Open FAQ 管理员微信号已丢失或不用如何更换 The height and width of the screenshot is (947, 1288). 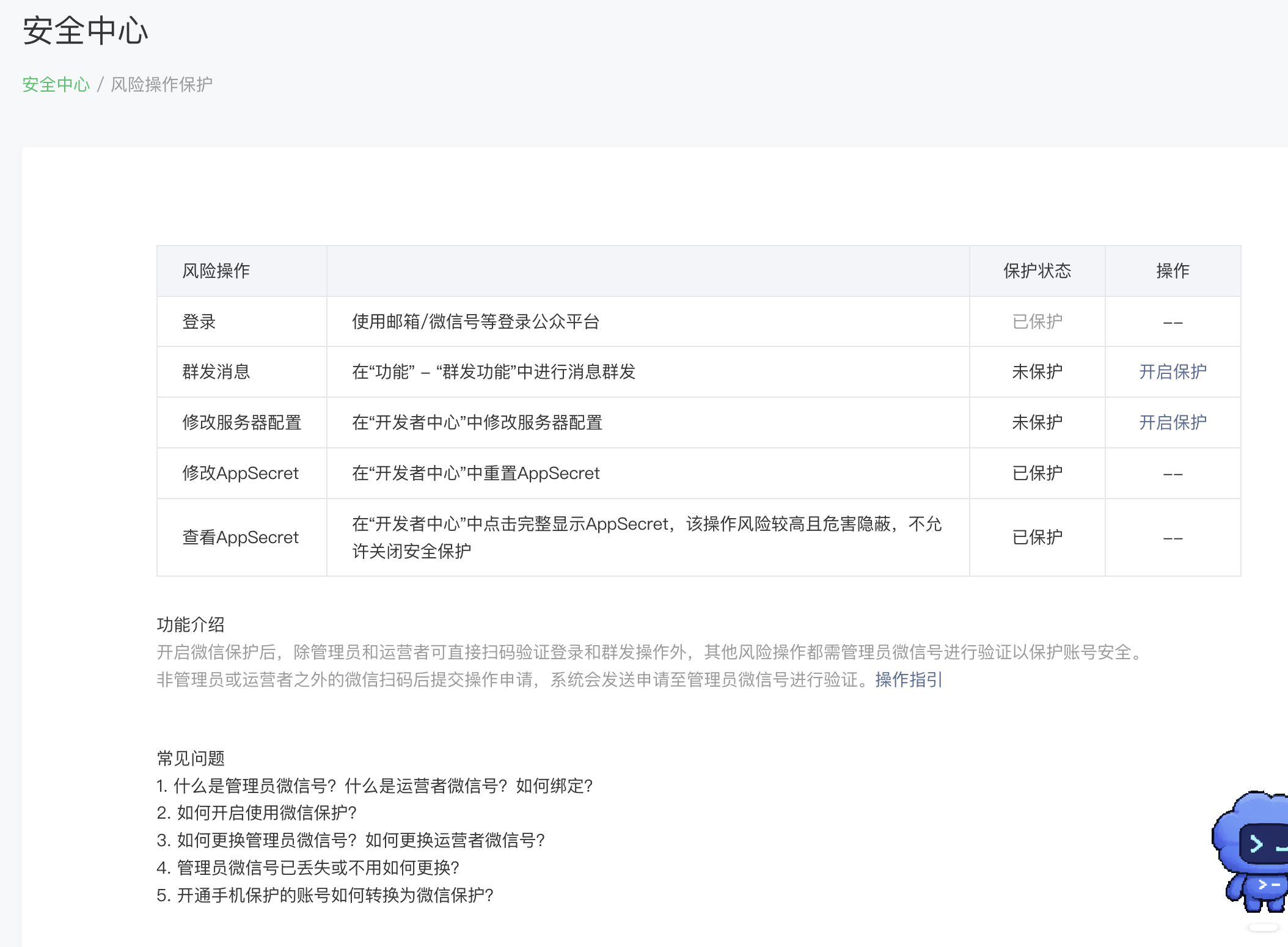tap(308, 868)
